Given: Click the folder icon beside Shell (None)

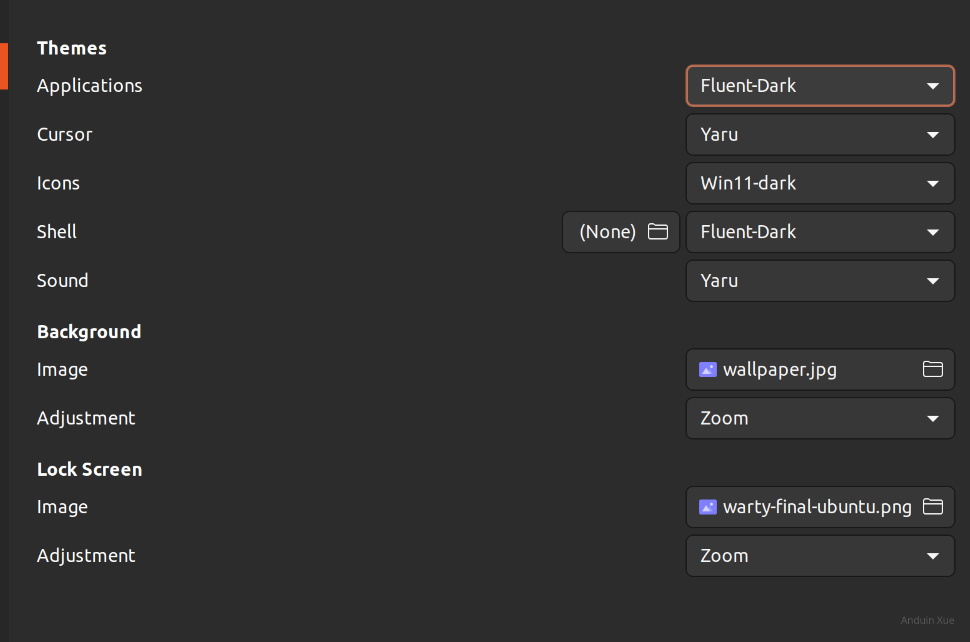Looking at the screenshot, I should pos(658,232).
